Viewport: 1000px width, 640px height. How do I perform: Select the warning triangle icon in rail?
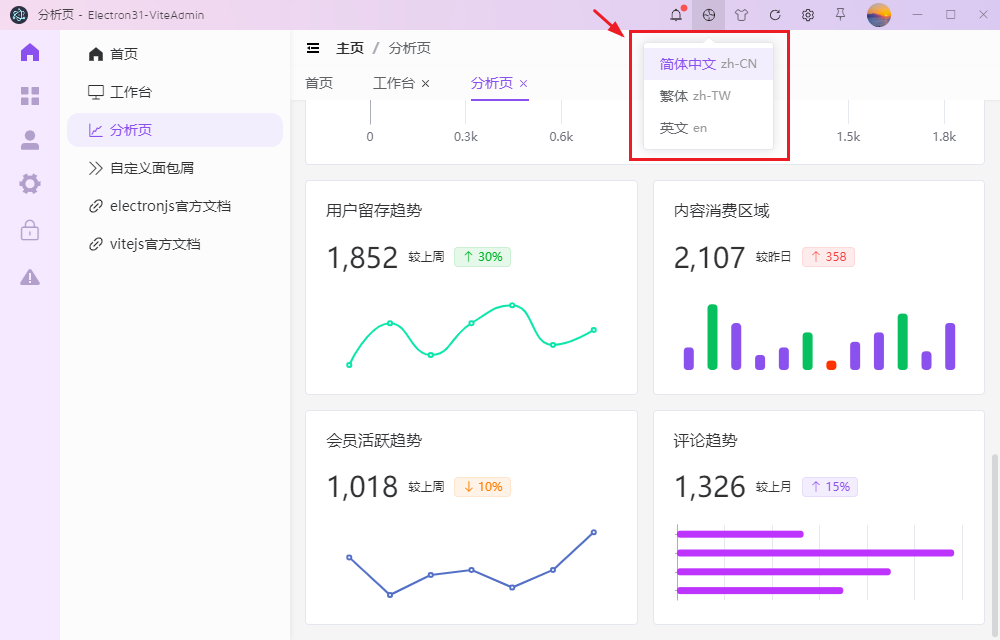click(30, 277)
